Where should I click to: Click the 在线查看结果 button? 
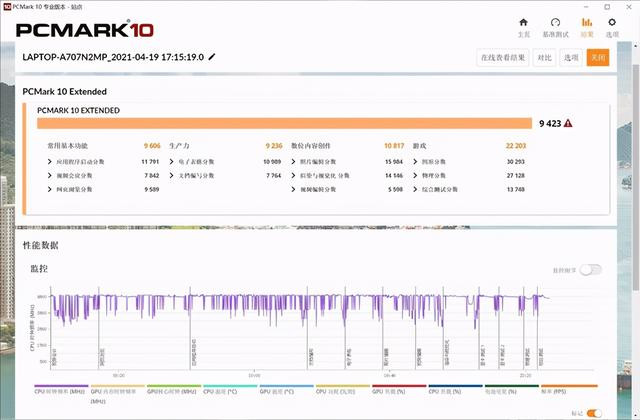[502, 58]
